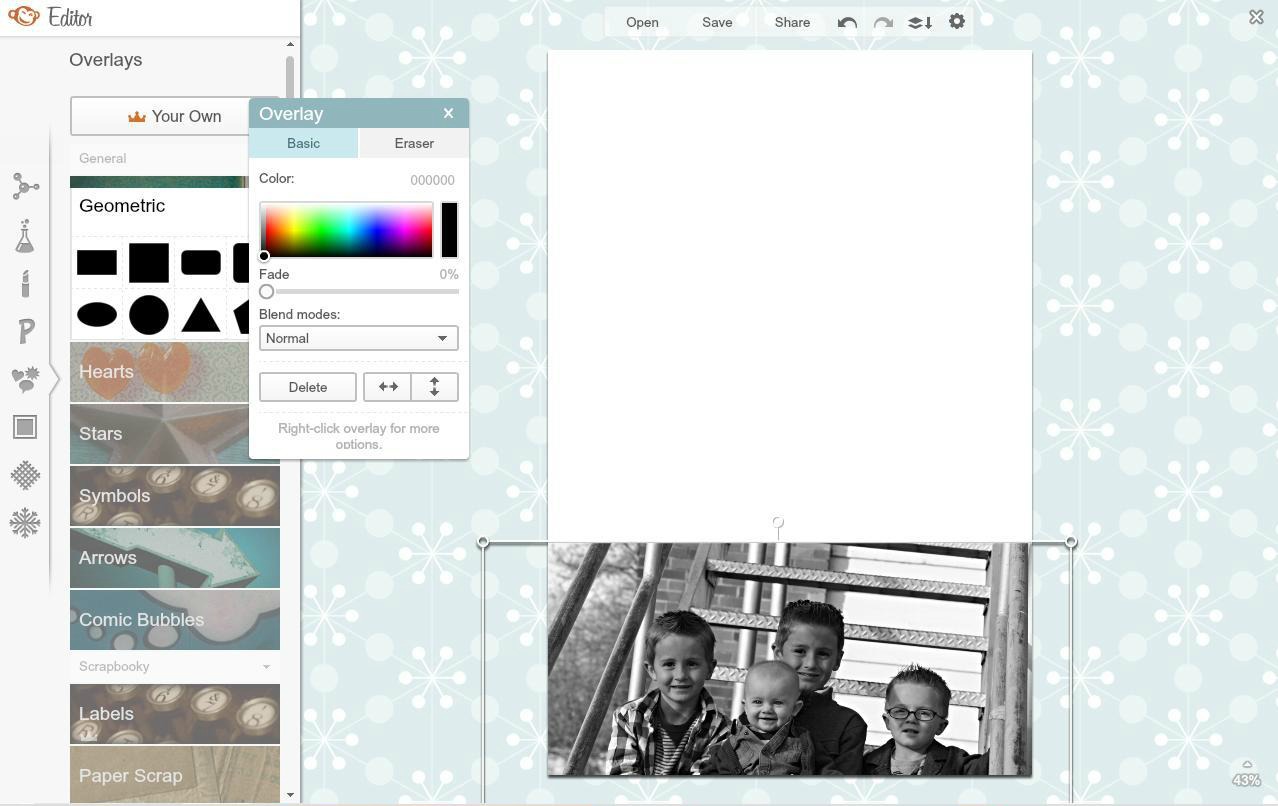1278x806 pixels.
Task: Open the Text tool P icon
Action: (x=26, y=331)
